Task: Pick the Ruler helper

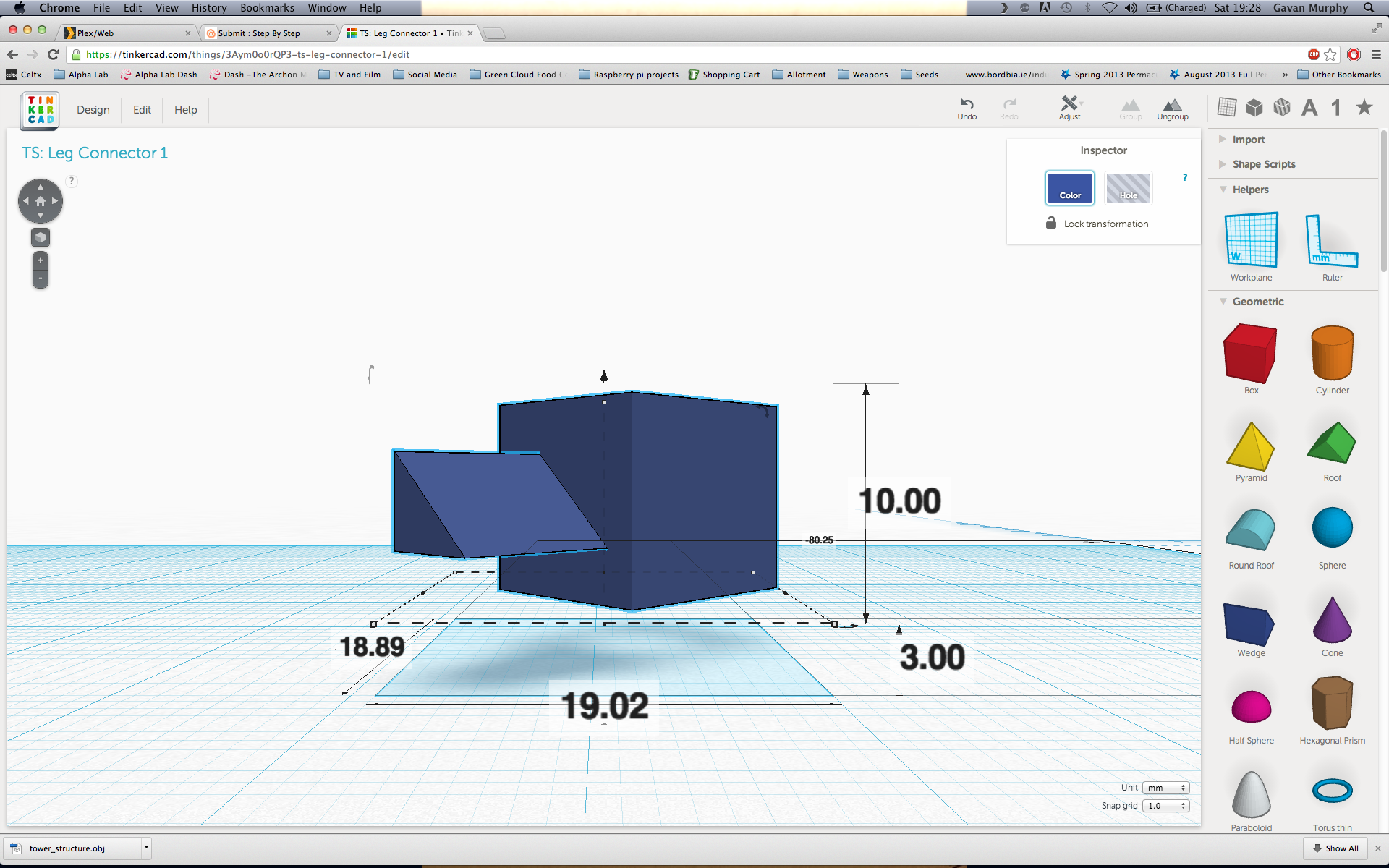Action: click(x=1332, y=246)
